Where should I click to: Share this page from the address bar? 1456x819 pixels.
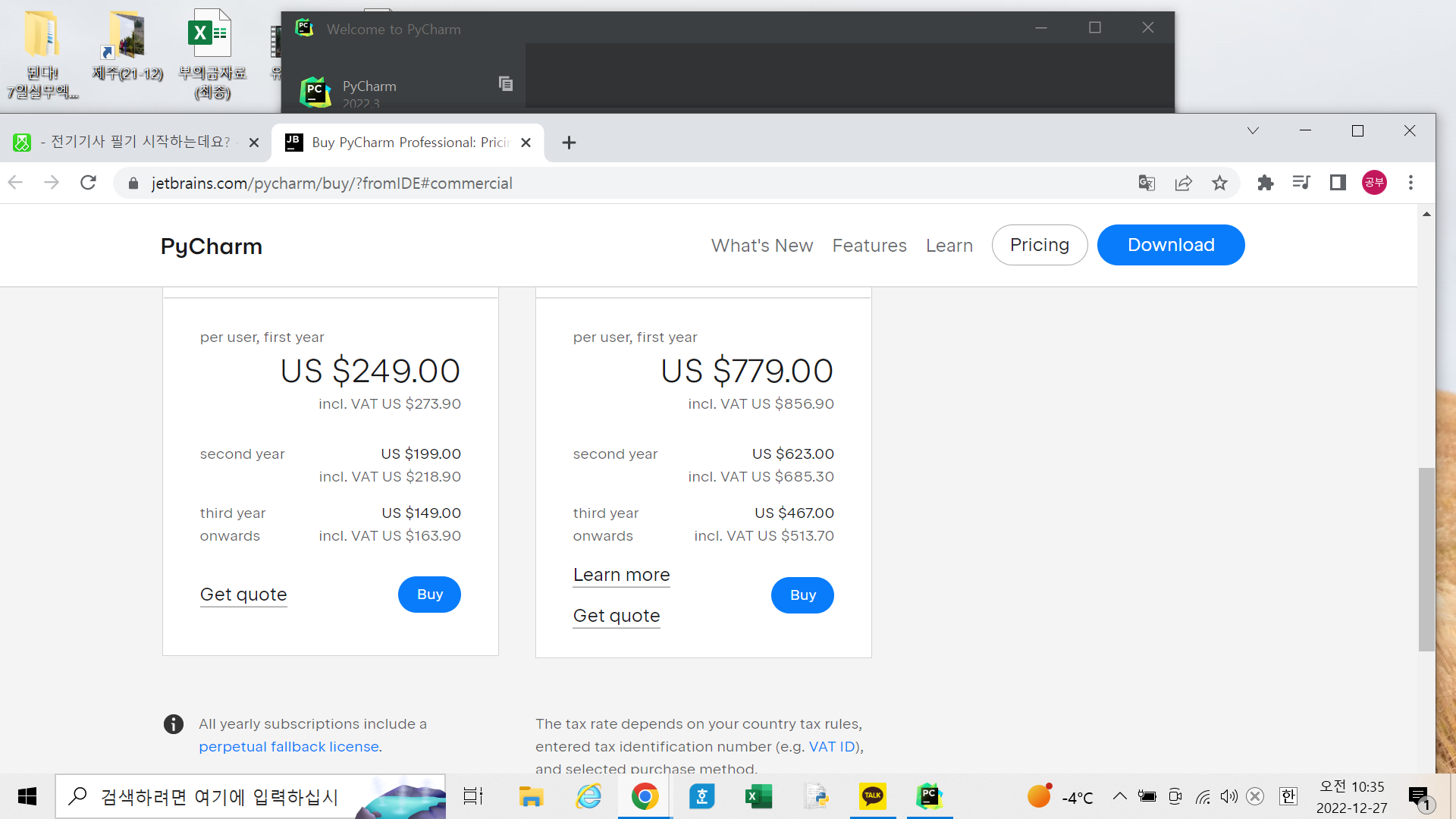[1183, 183]
